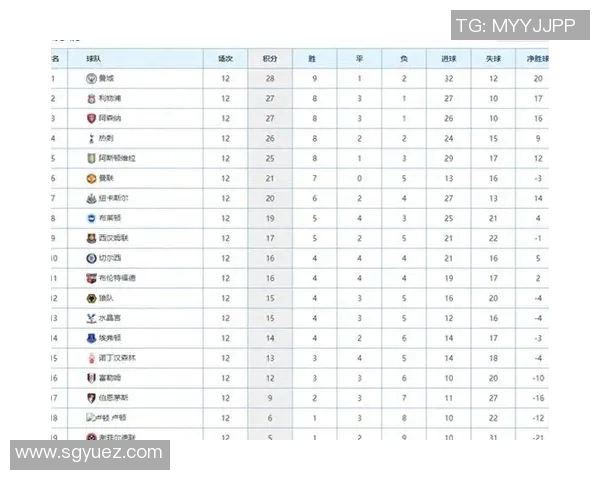The image size is (600, 480).
Task: Sort table by 进球 column header
Action: point(448,59)
